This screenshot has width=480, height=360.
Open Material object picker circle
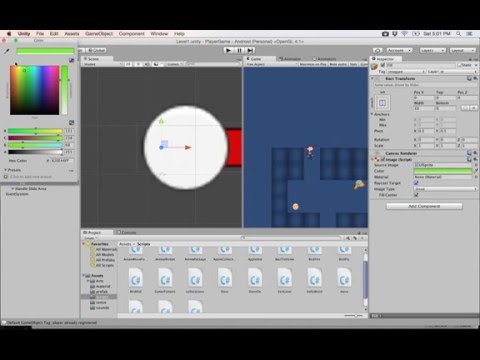coord(476,177)
